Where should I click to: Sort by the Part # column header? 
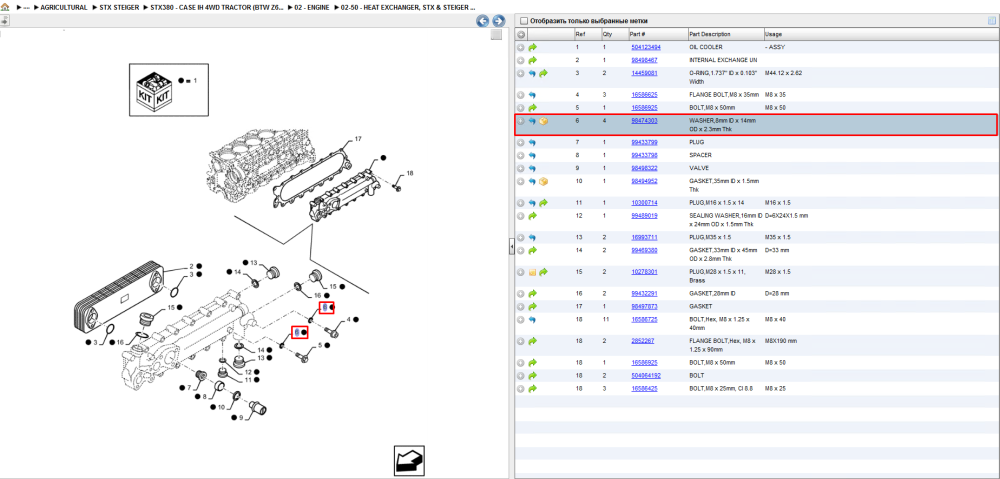click(638, 34)
